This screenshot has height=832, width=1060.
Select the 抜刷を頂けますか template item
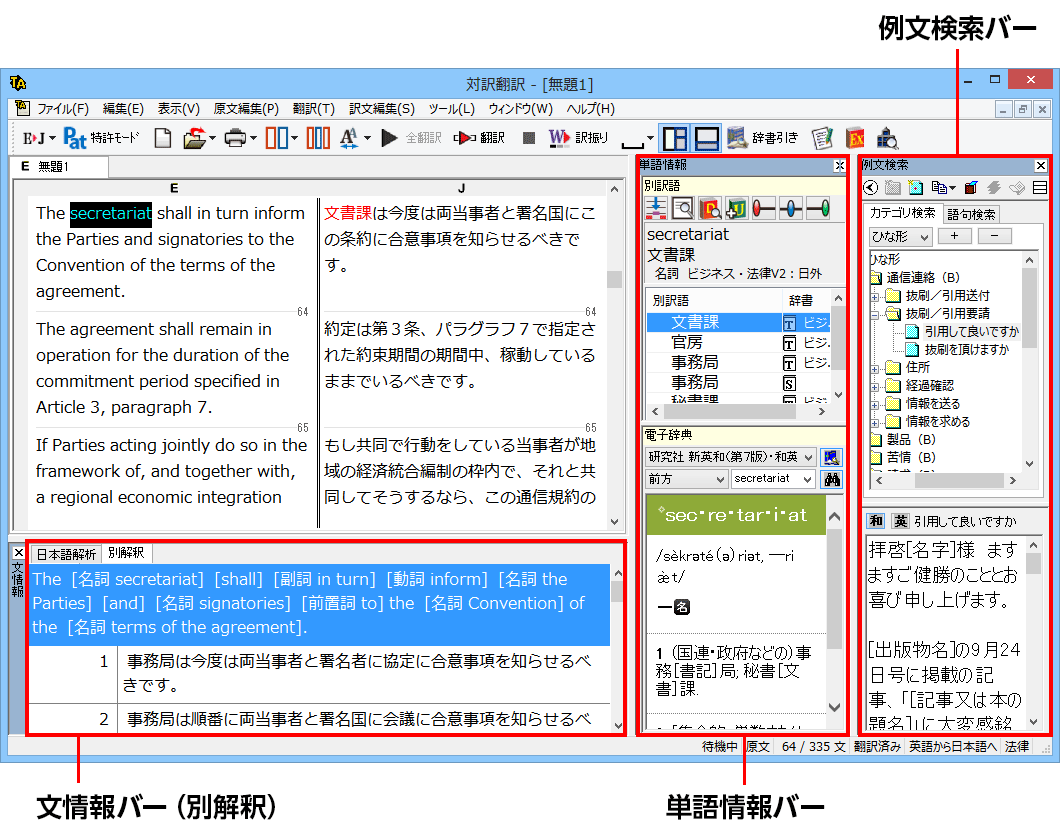coord(966,350)
